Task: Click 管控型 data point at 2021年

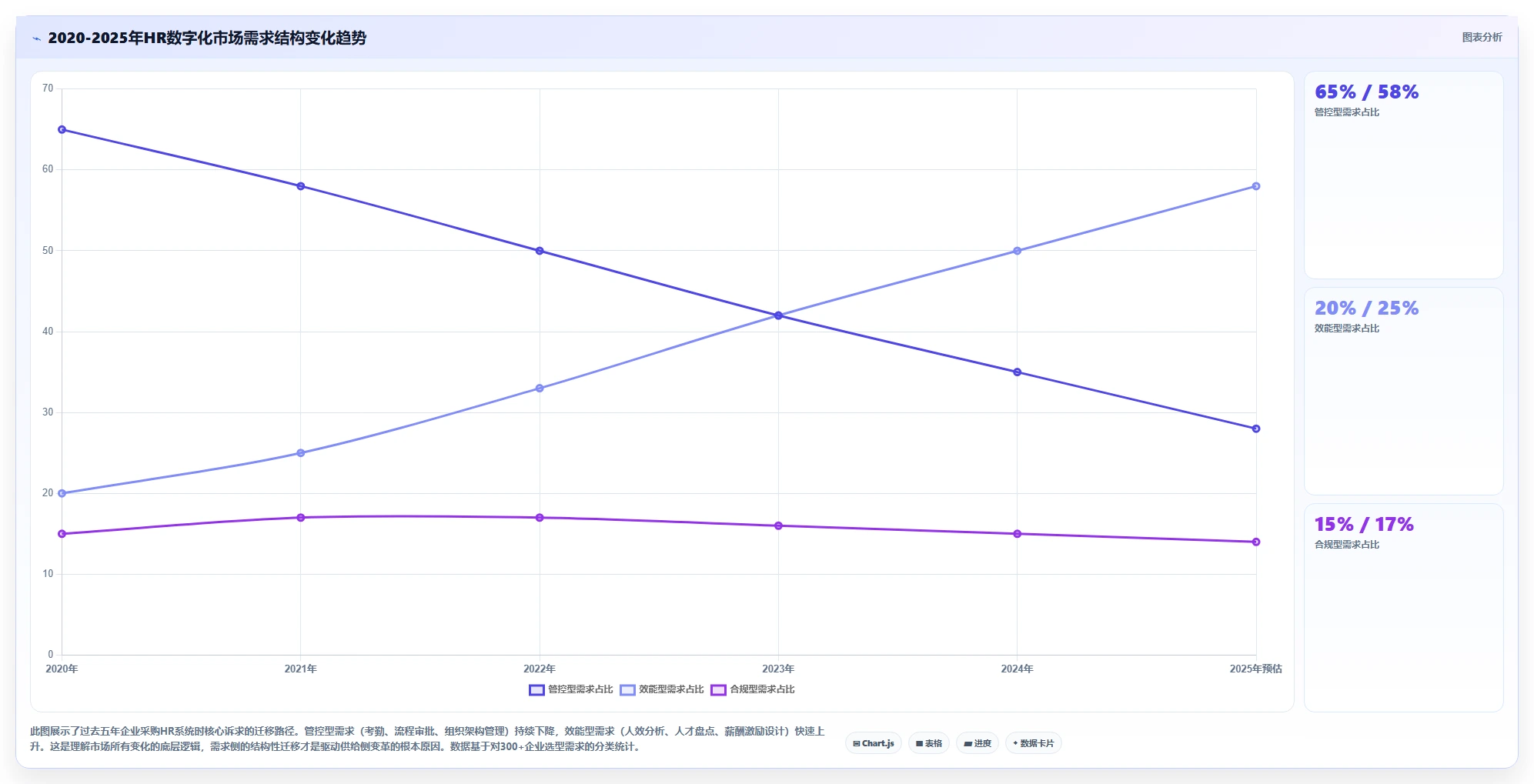Action: 301,186
